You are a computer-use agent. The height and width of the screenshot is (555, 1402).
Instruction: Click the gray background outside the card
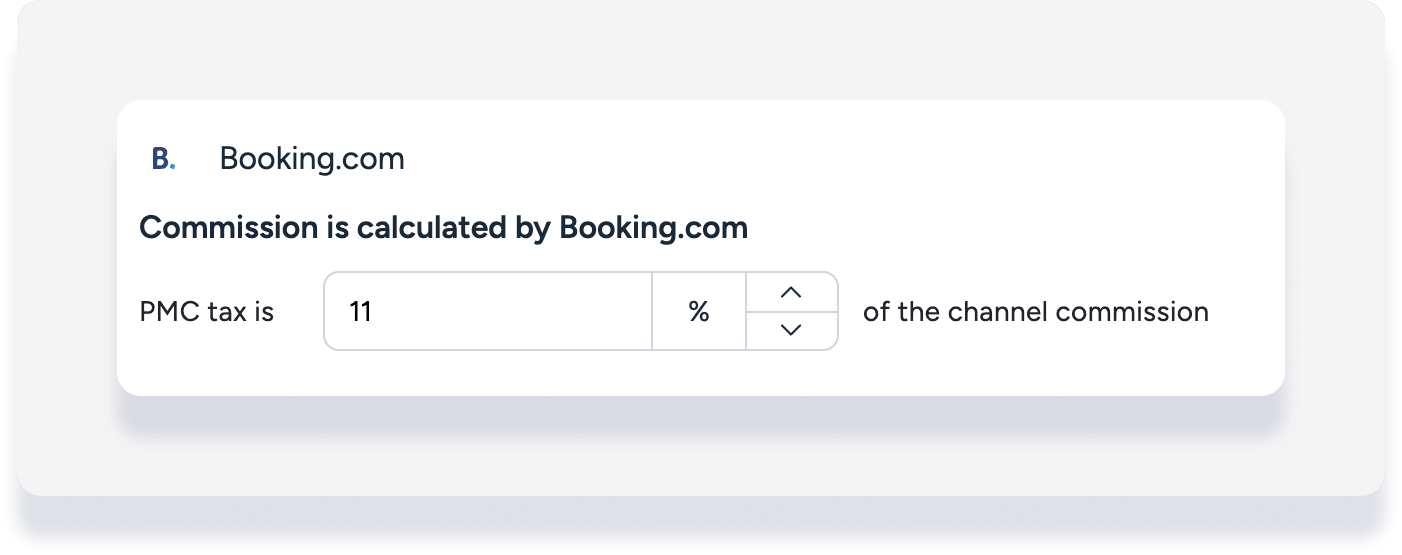click(x=700, y=50)
